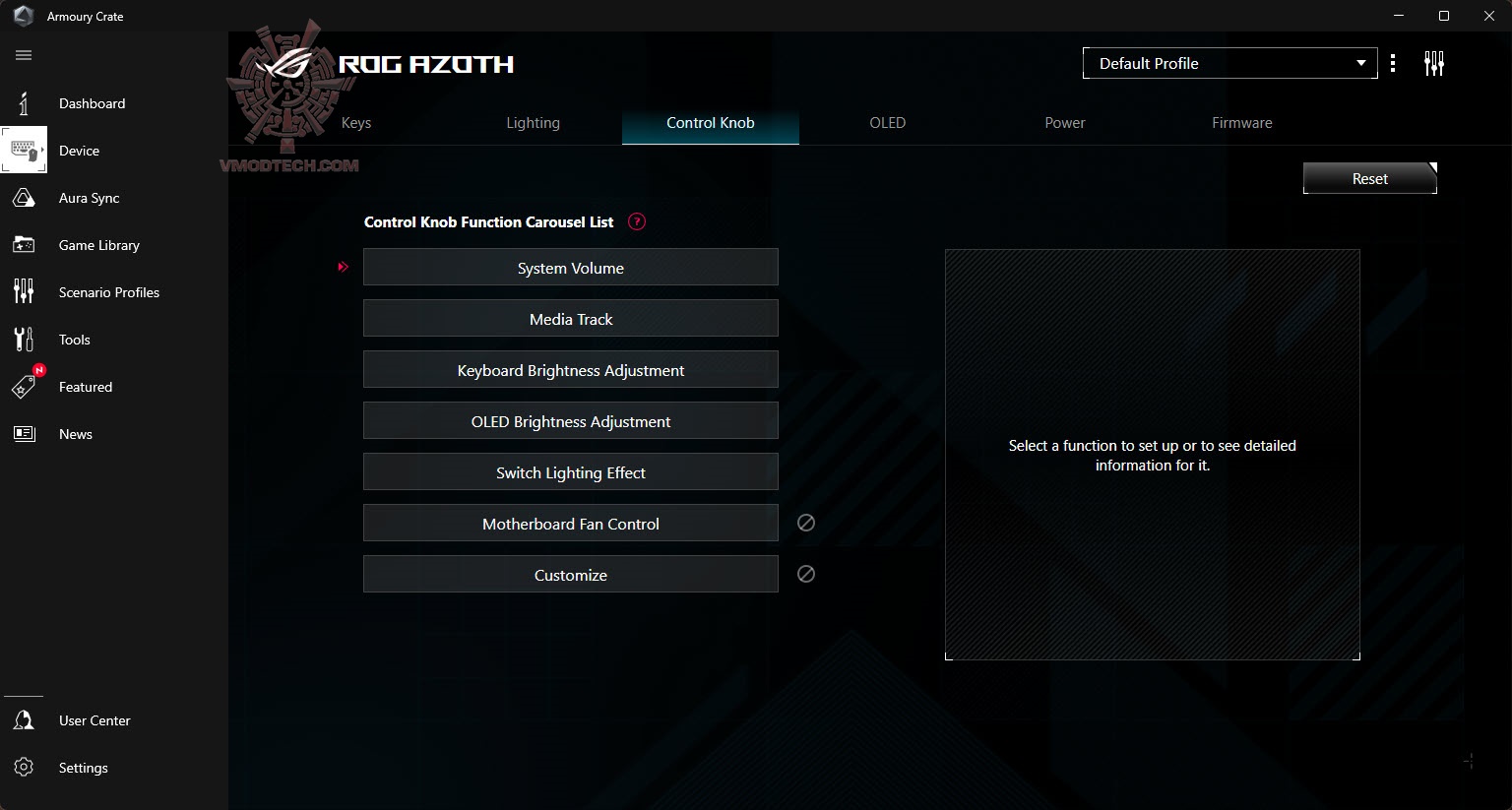Open Dashboard from the sidebar
This screenshot has width=1512, height=810.
pyautogui.click(x=92, y=103)
